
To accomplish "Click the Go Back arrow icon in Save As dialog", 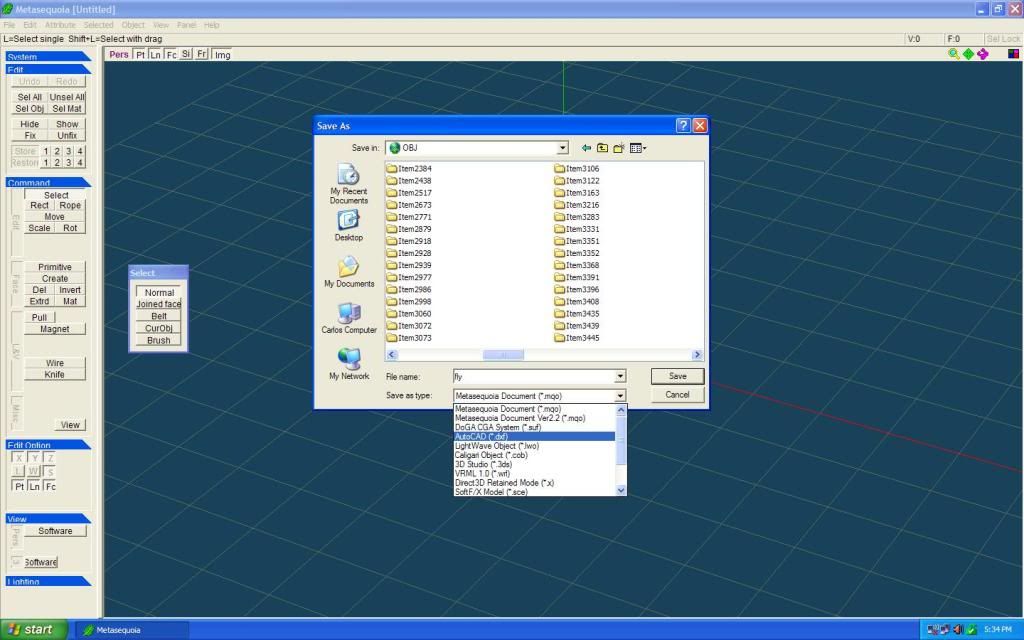I will pyautogui.click(x=587, y=148).
